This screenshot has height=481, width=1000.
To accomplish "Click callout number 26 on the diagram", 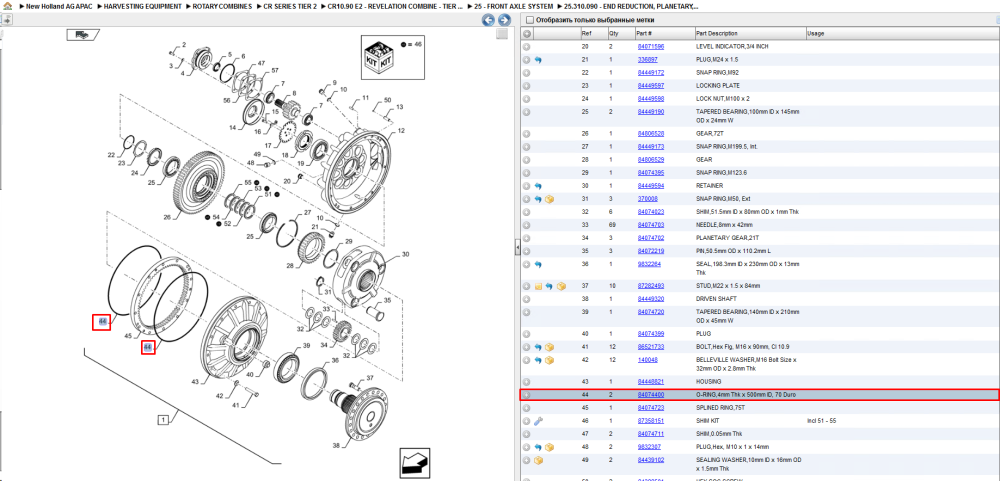I will [167, 217].
